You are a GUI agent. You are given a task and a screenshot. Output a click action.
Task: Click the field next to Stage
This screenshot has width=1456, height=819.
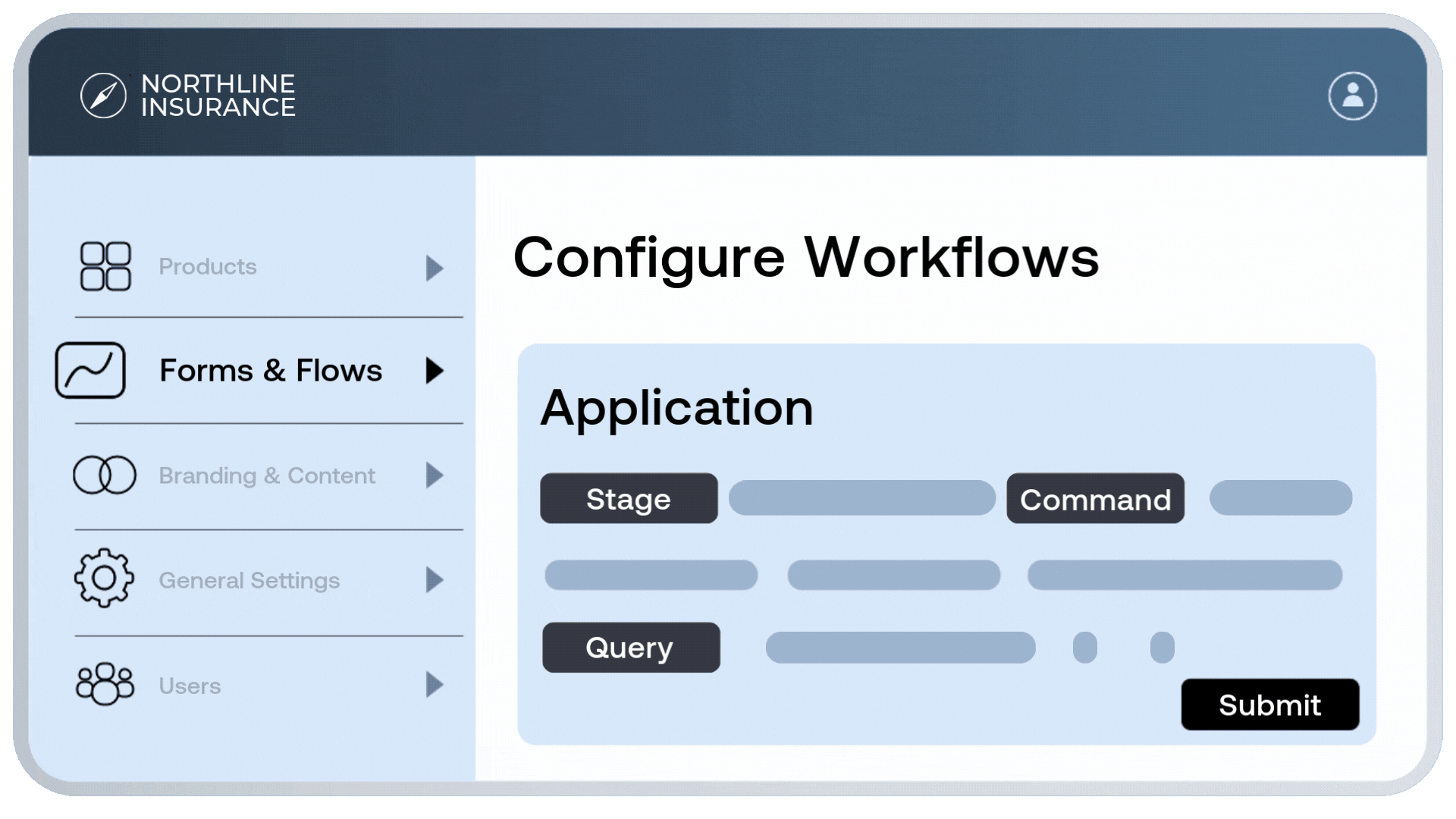[861, 498]
